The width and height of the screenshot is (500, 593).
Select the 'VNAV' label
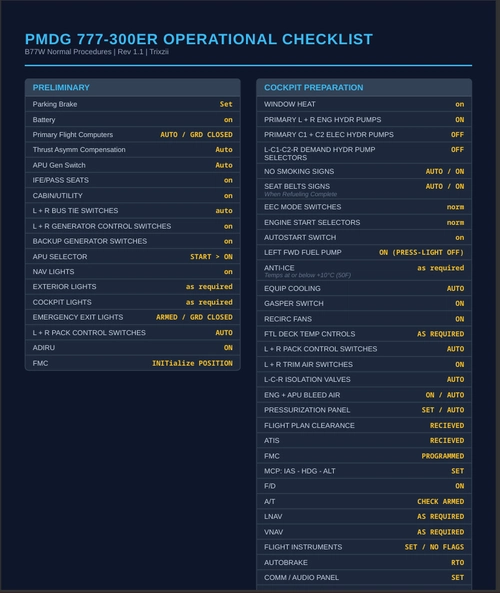coord(273,532)
